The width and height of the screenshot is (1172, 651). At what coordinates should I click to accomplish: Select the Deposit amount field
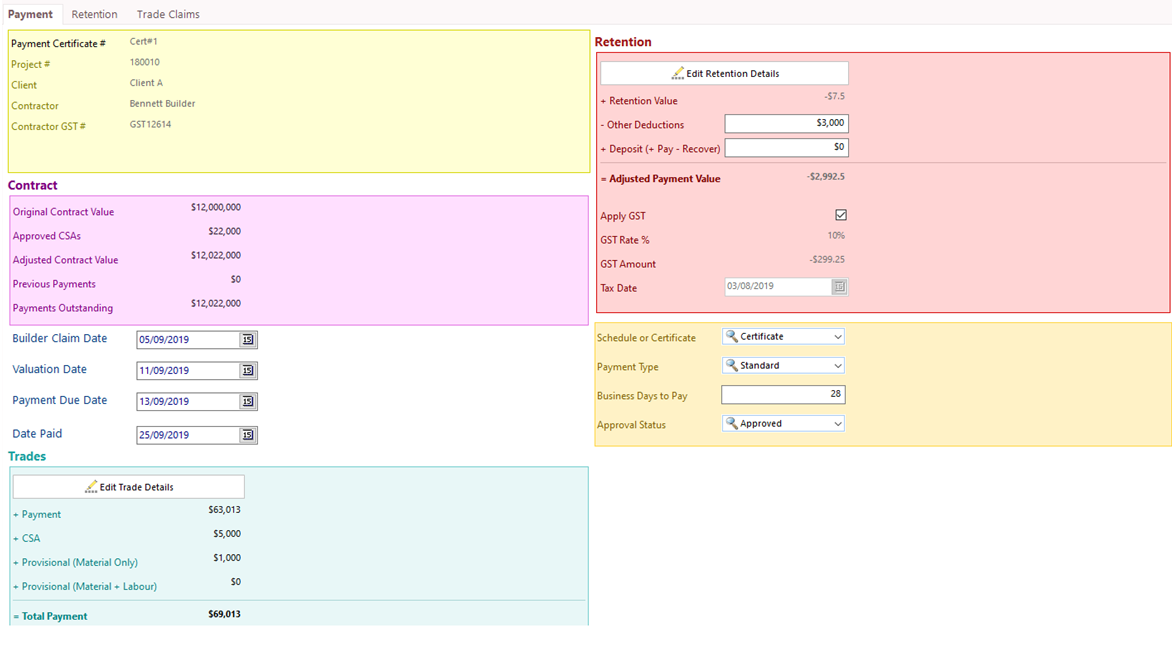[x=786, y=147]
